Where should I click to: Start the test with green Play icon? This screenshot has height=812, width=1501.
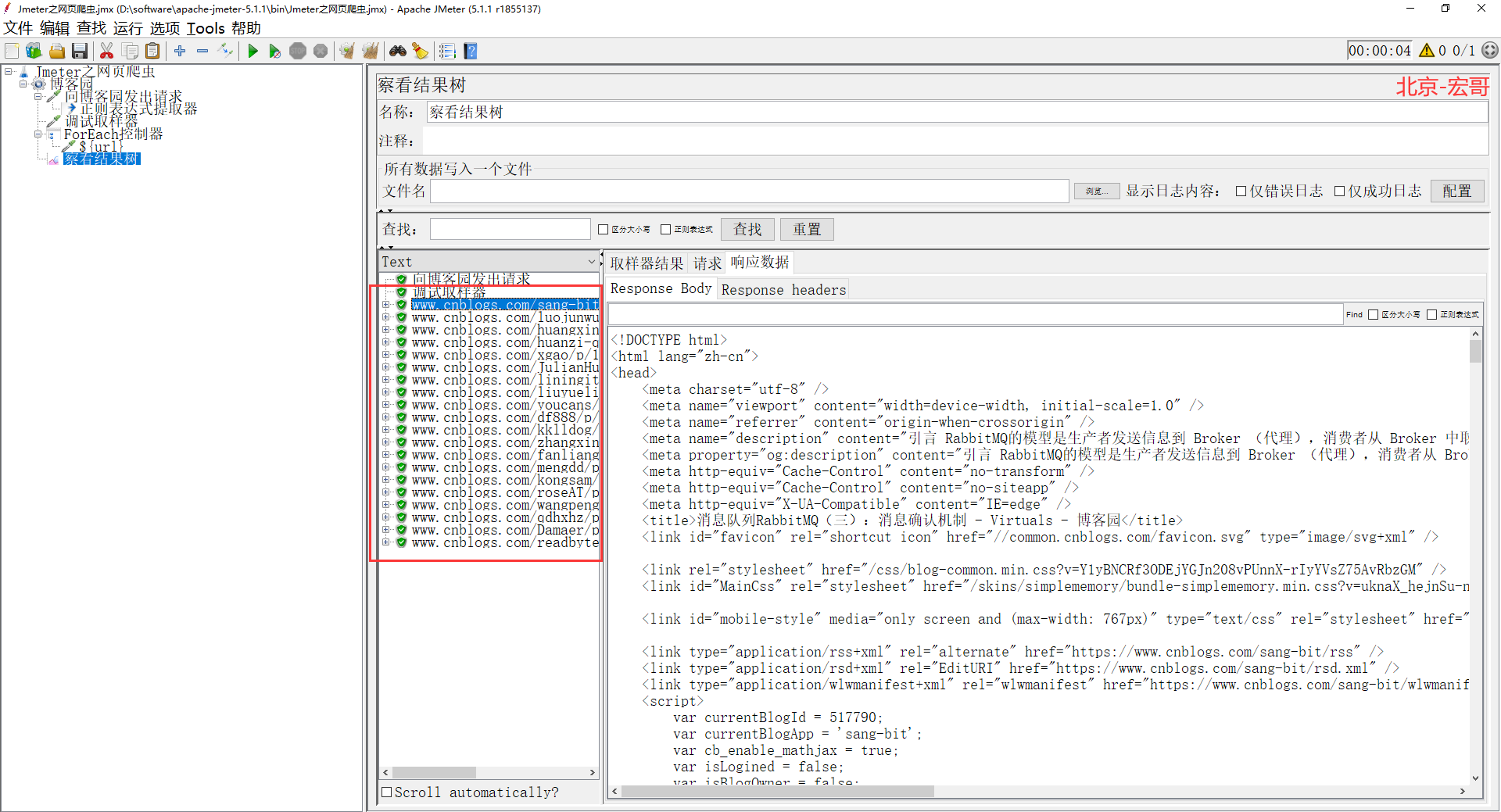[x=253, y=51]
